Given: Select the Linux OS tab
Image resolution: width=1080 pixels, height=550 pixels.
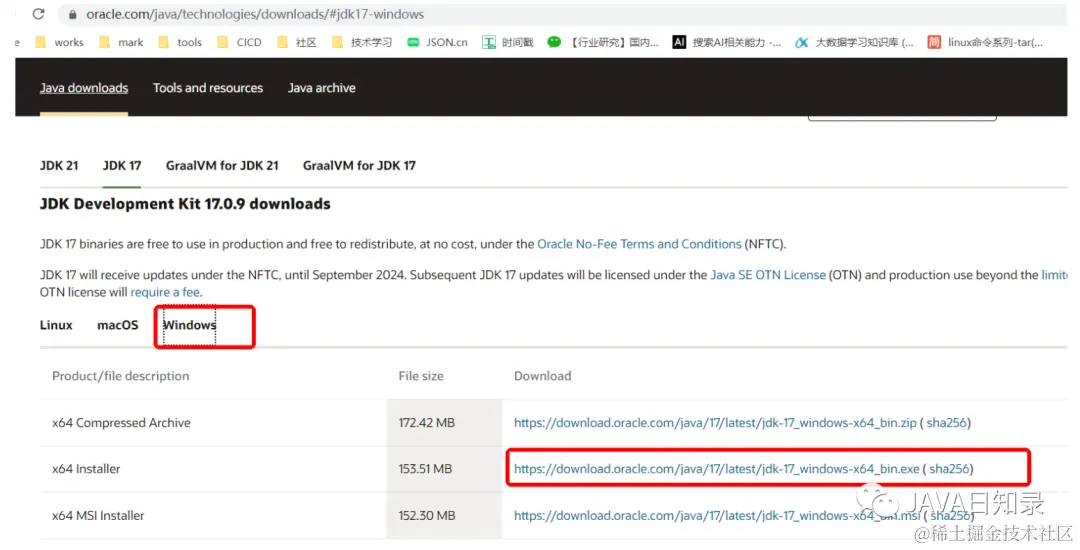Looking at the screenshot, I should tap(56, 325).
